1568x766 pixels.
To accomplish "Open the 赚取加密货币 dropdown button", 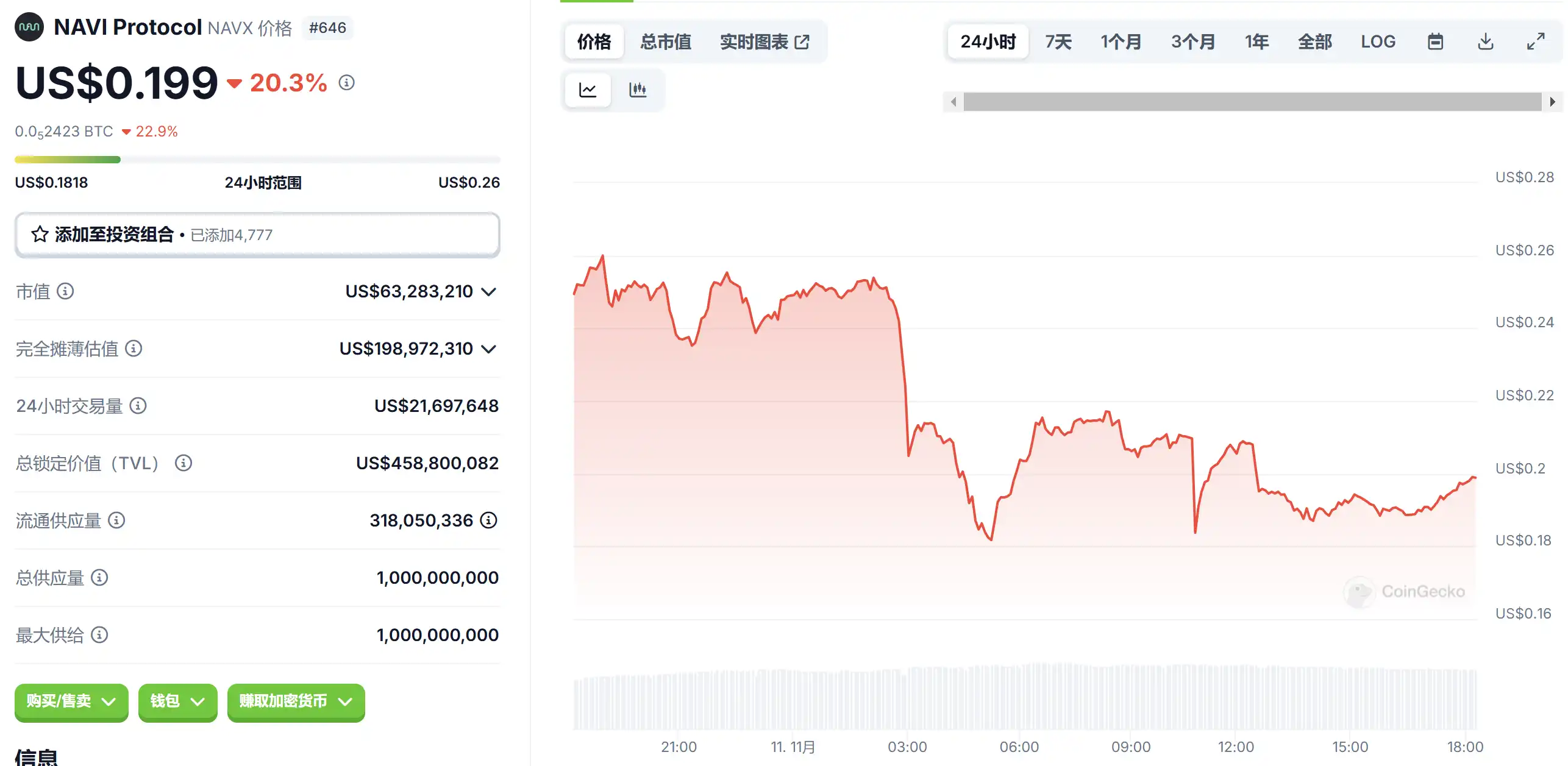I will click(296, 701).
